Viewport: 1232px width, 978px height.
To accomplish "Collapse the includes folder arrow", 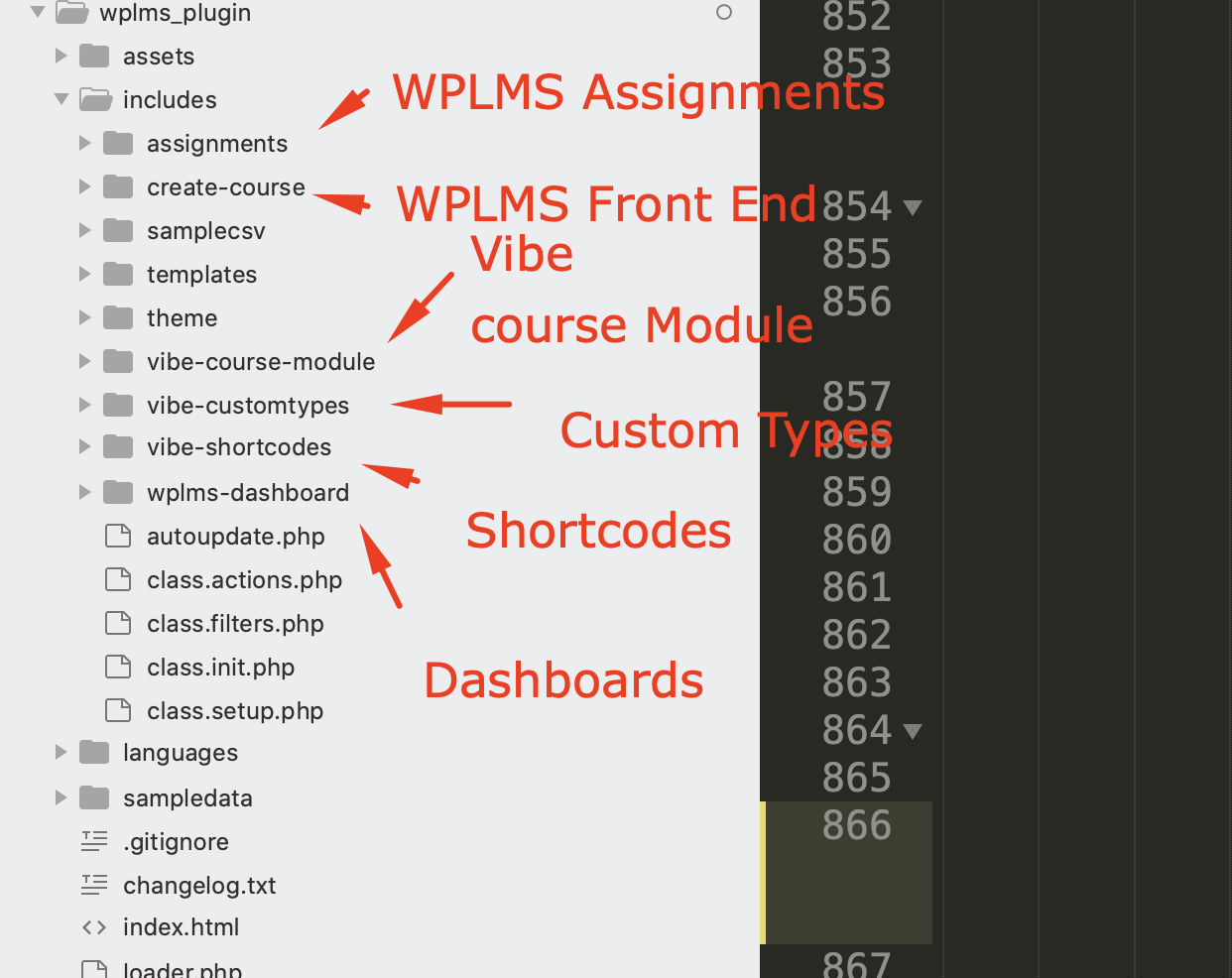I will click(62, 99).
